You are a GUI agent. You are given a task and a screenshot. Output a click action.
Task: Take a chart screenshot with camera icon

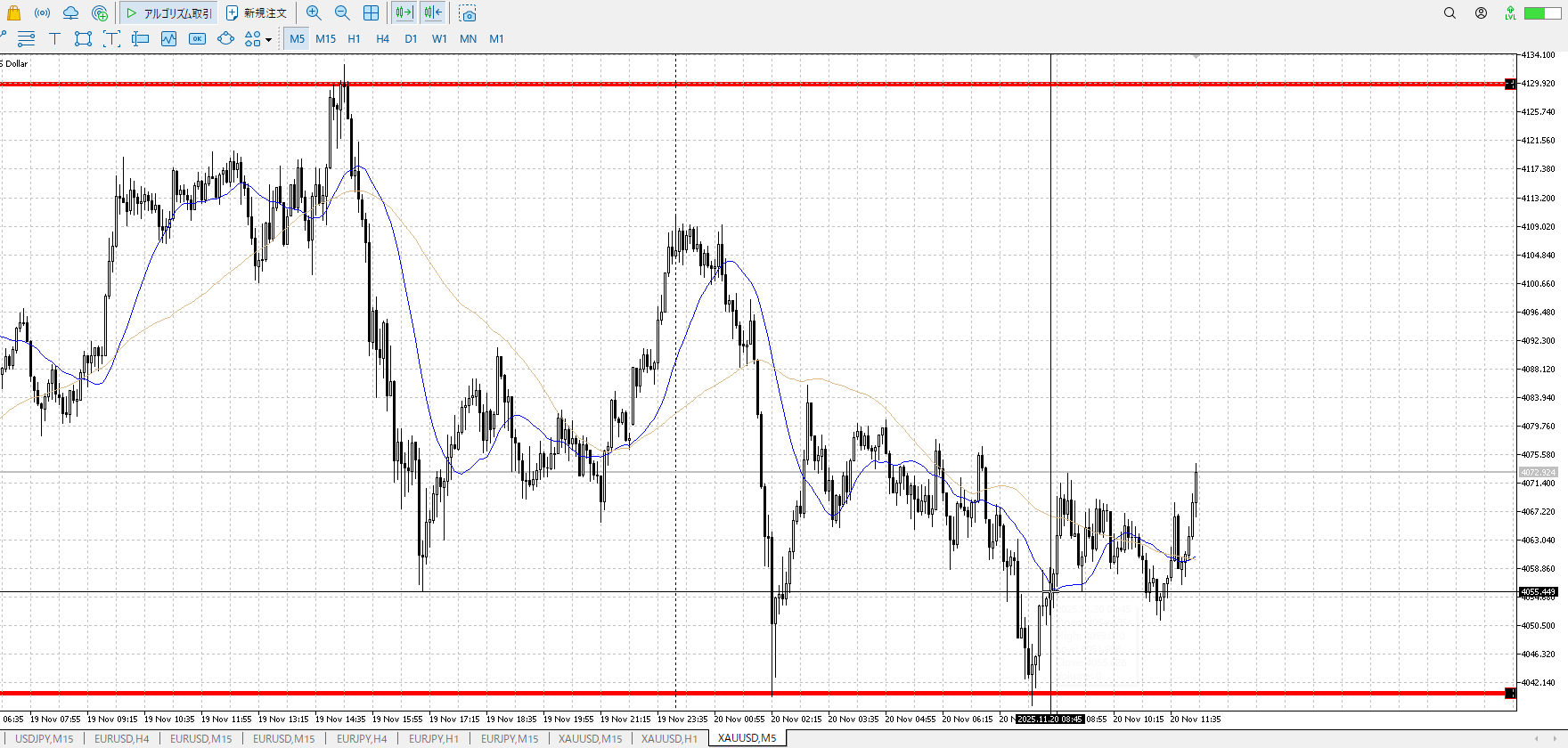tap(468, 13)
